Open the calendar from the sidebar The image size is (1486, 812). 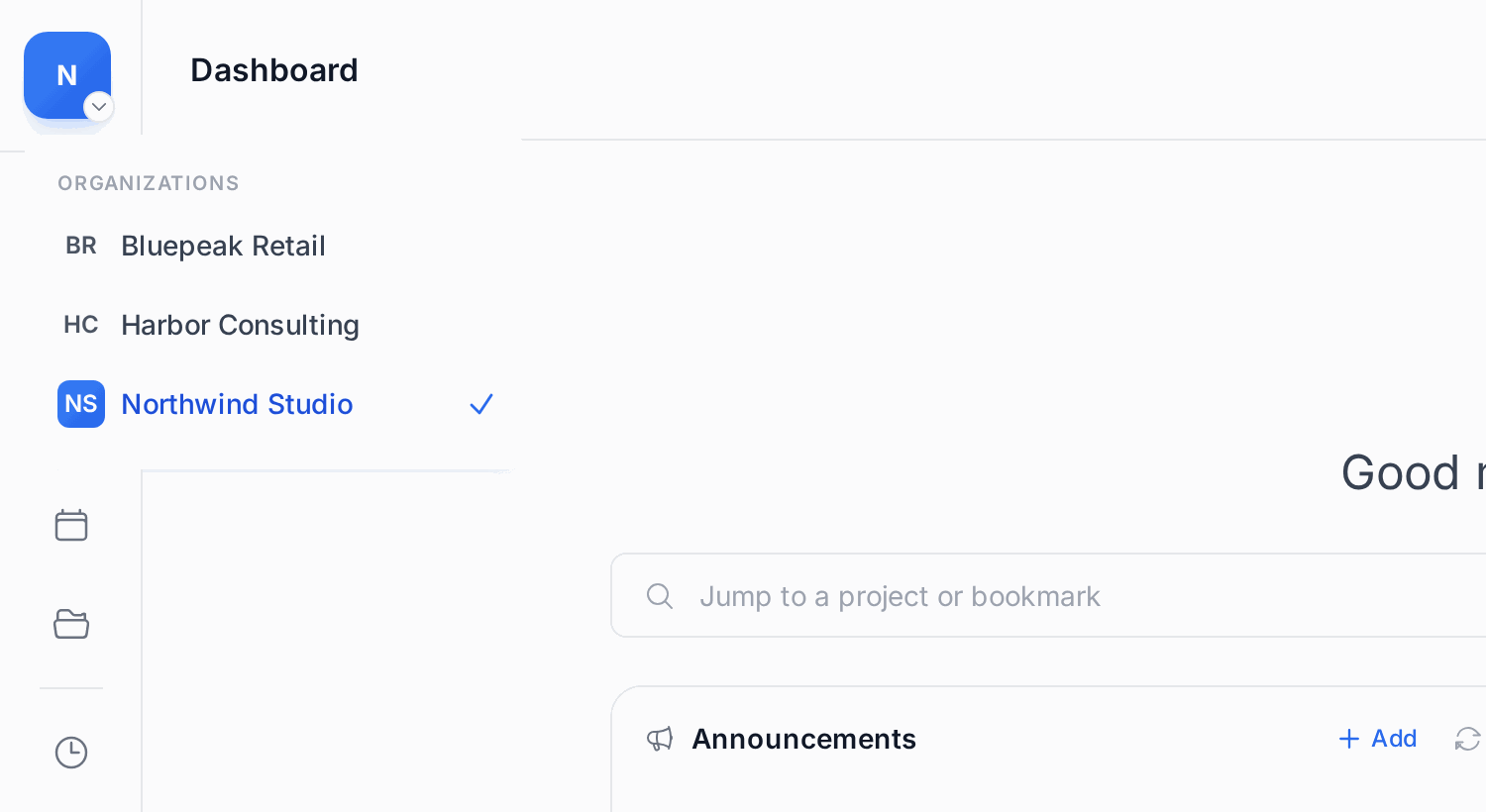tap(71, 525)
